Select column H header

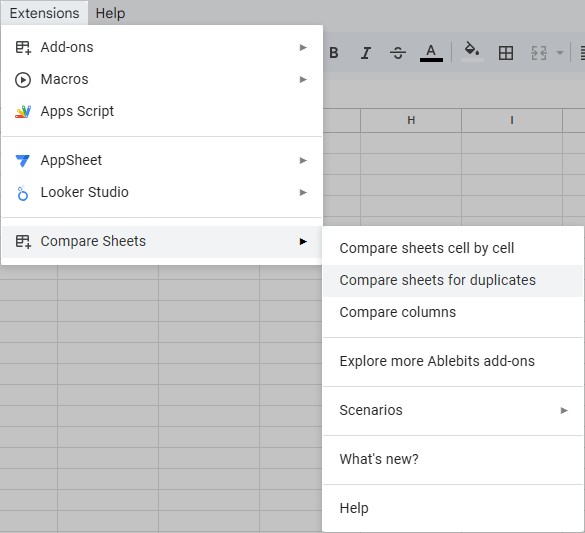click(411, 120)
